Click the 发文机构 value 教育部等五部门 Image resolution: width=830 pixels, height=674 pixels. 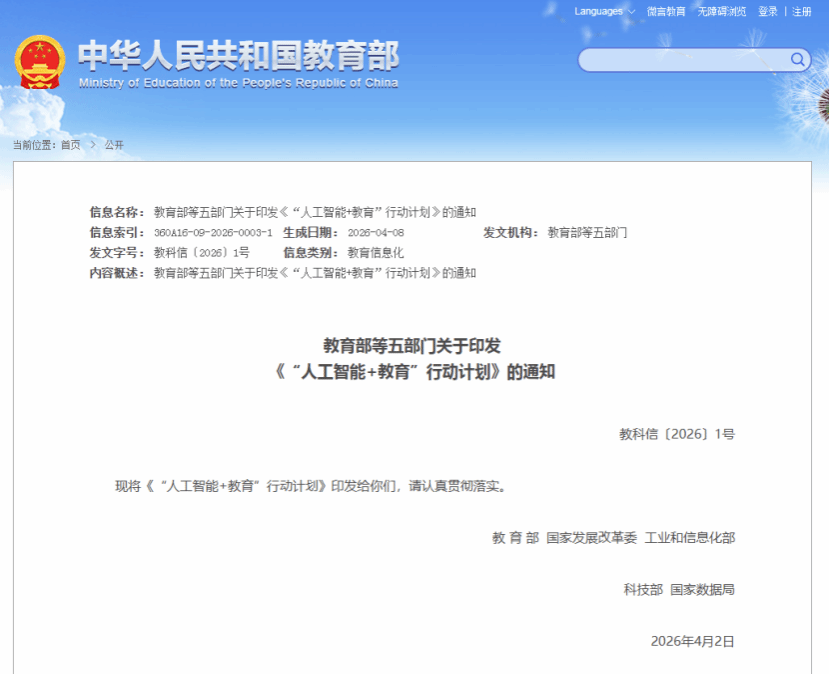[587, 233]
